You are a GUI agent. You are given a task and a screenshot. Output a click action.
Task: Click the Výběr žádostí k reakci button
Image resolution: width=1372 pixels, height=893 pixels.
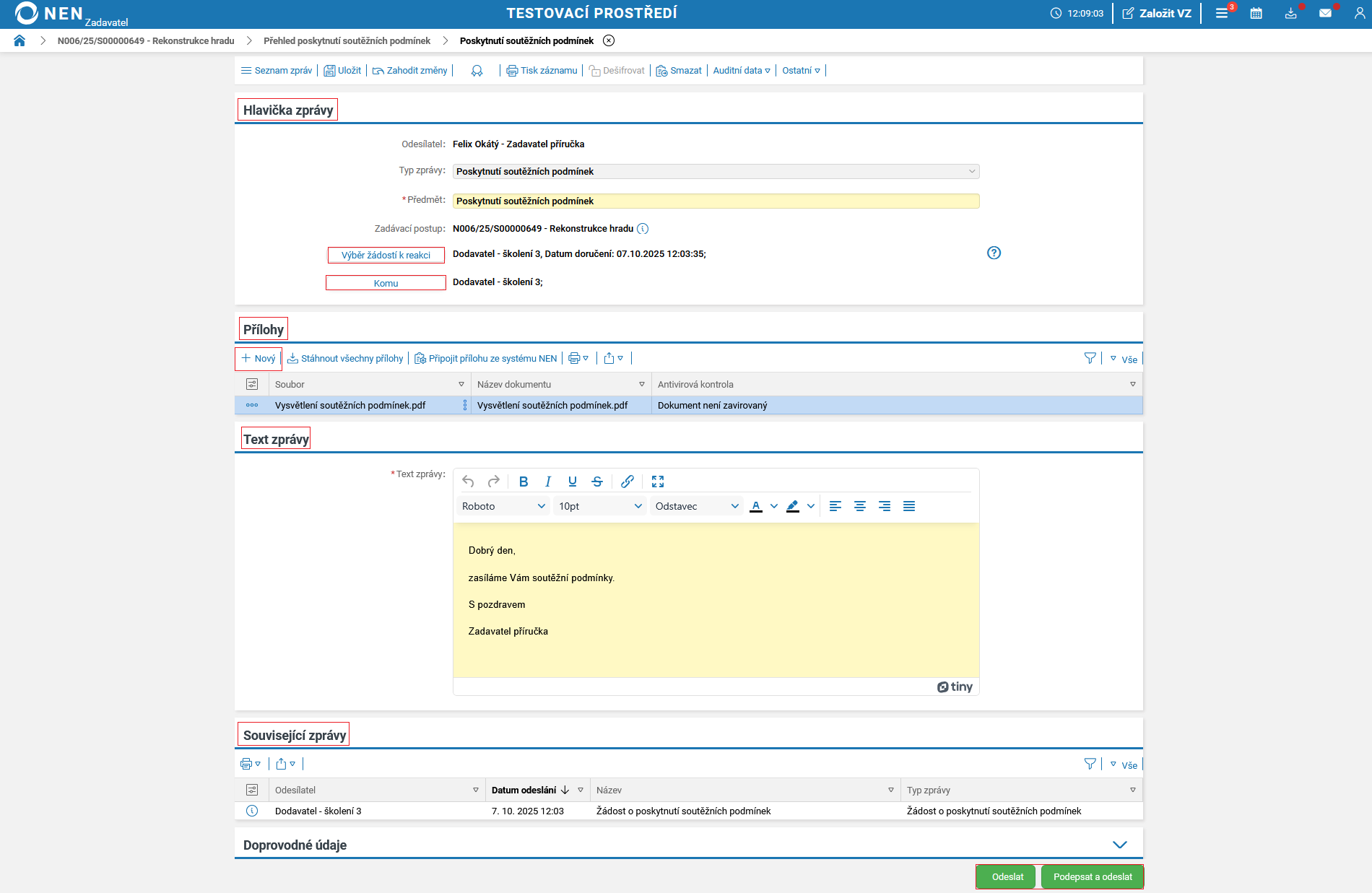pos(386,255)
